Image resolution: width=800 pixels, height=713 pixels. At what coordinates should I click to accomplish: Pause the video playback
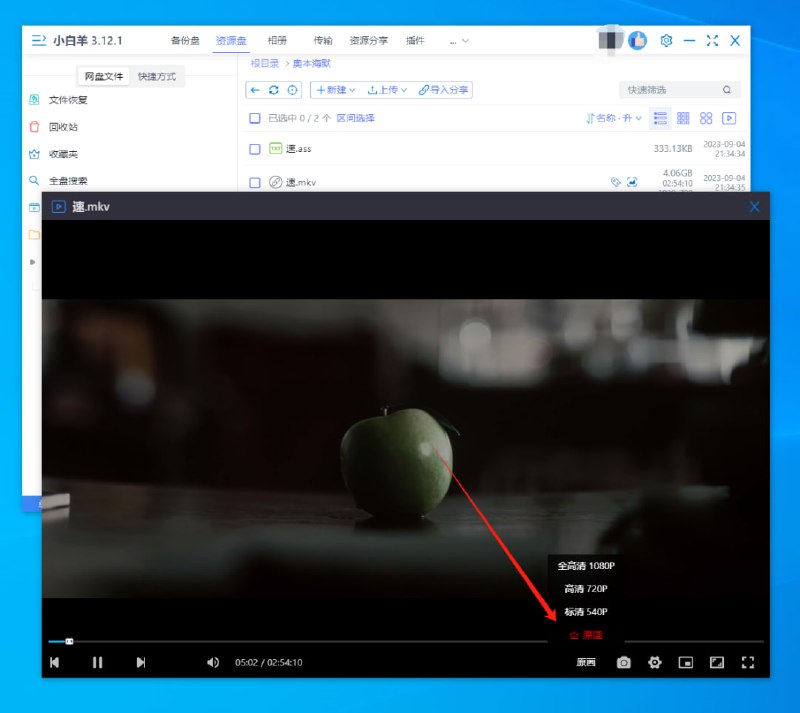point(98,662)
